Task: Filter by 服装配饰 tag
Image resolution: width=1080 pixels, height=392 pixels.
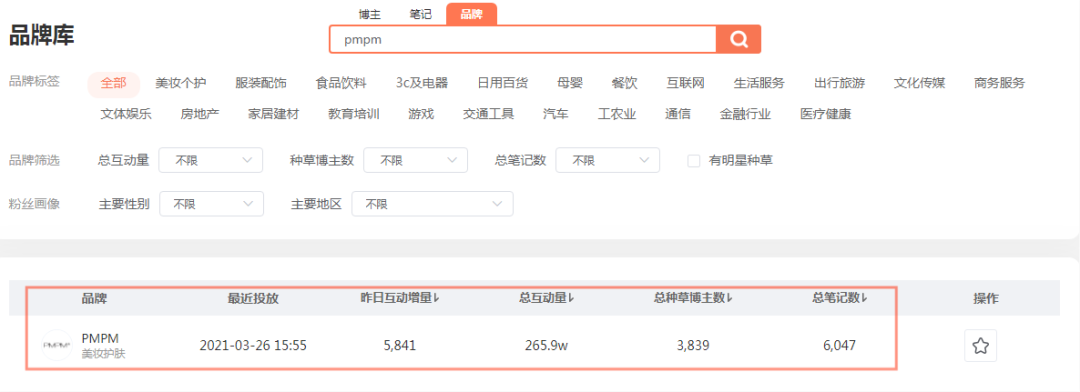Action: click(x=261, y=83)
